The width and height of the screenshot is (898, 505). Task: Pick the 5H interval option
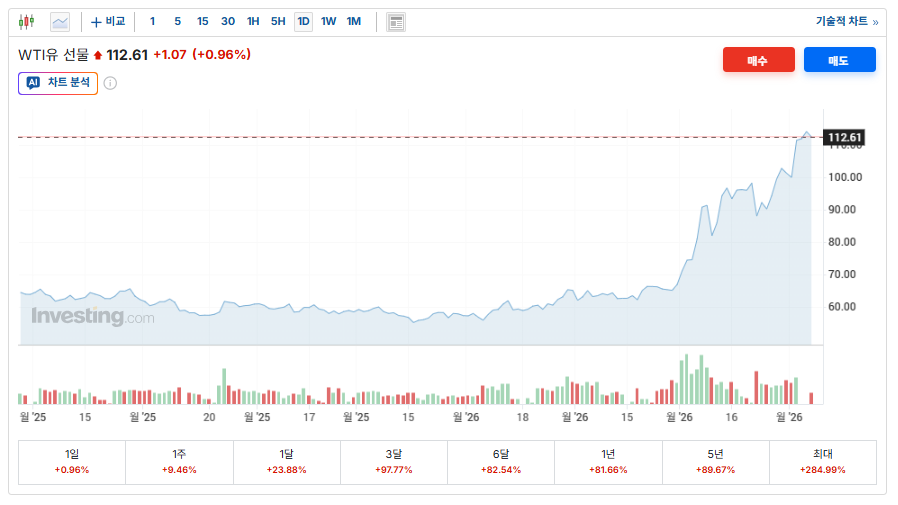[x=278, y=21]
